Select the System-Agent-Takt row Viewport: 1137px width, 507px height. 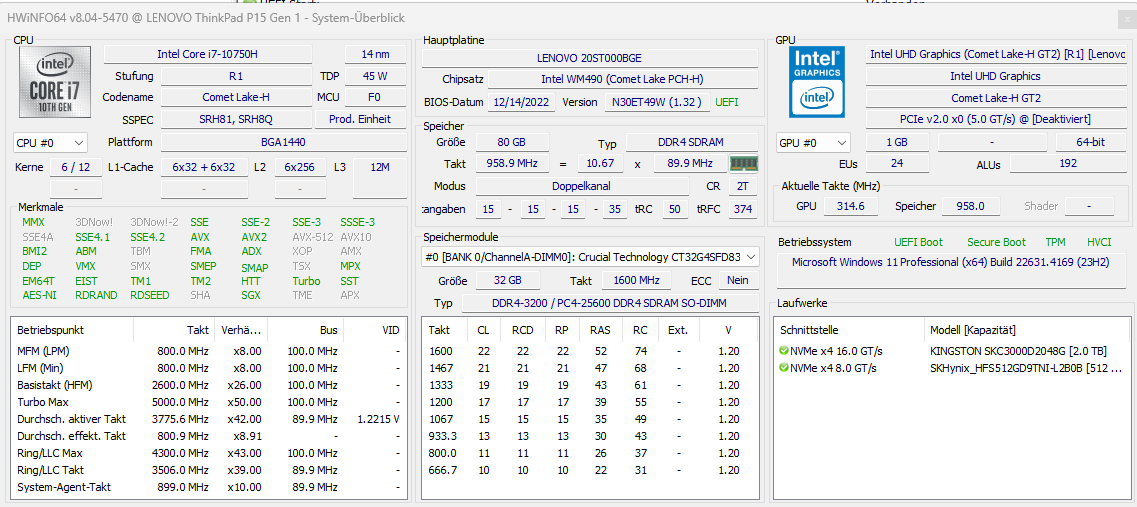pyautogui.click(x=209, y=487)
